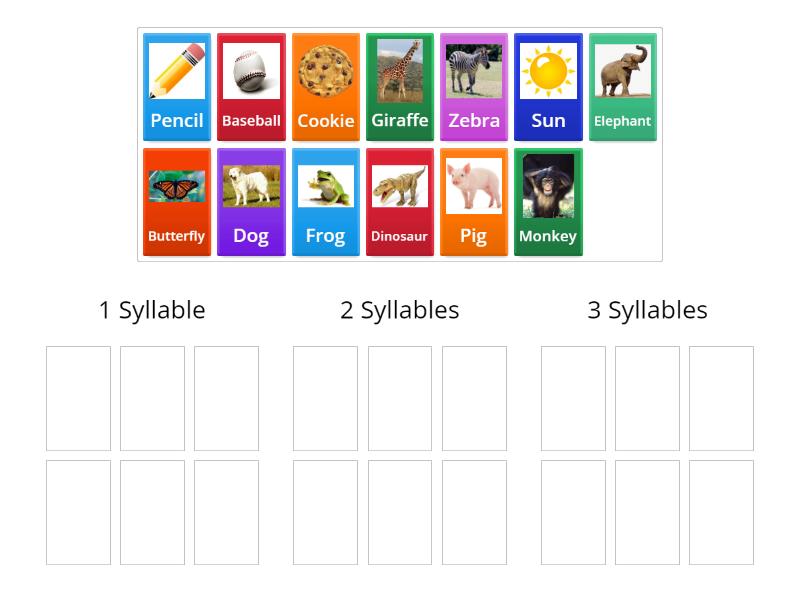Pick the Dog card image
The width and height of the screenshot is (800, 600).
(x=251, y=200)
